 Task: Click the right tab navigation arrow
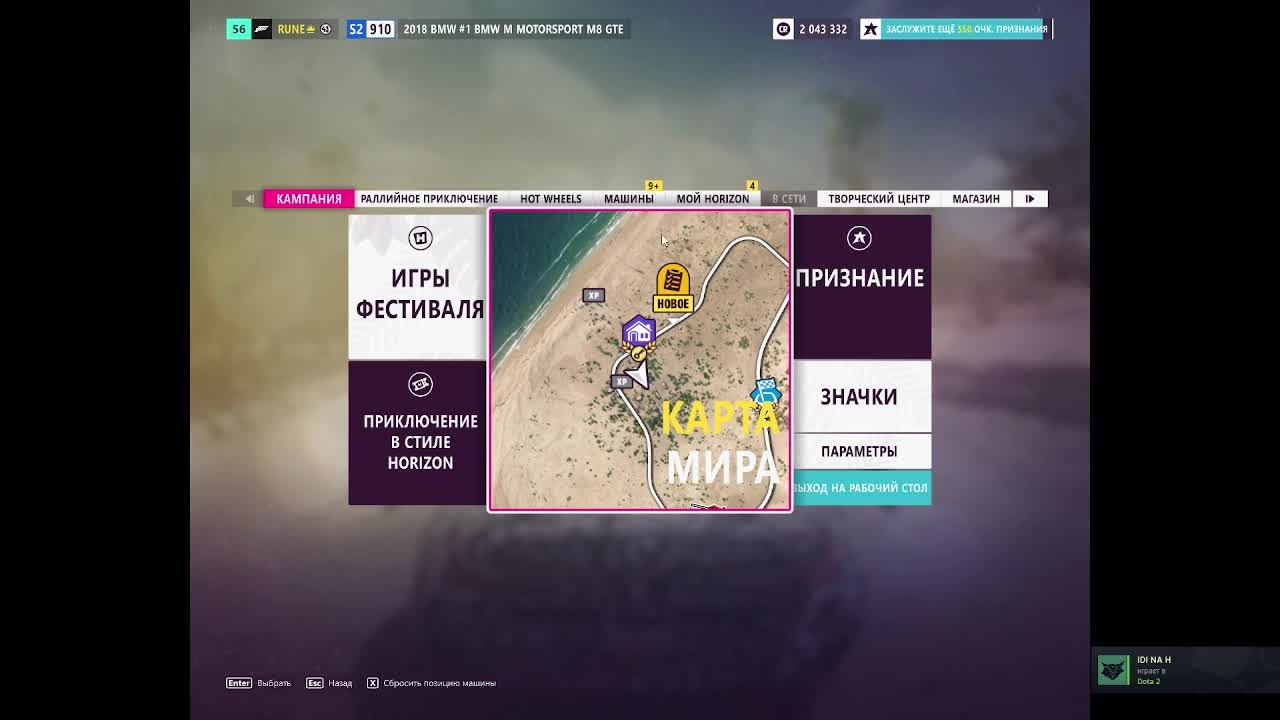pyautogui.click(x=1030, y=198)
